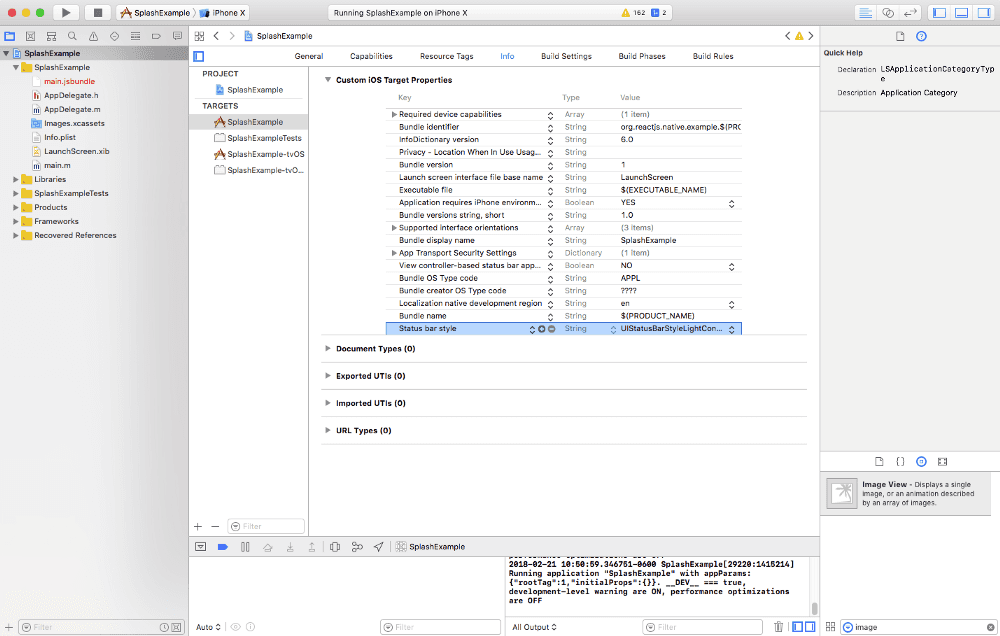This screenshot has width=1000, height=636.
Task: Open the Project navigator folder icon
Action: (10, 36)
